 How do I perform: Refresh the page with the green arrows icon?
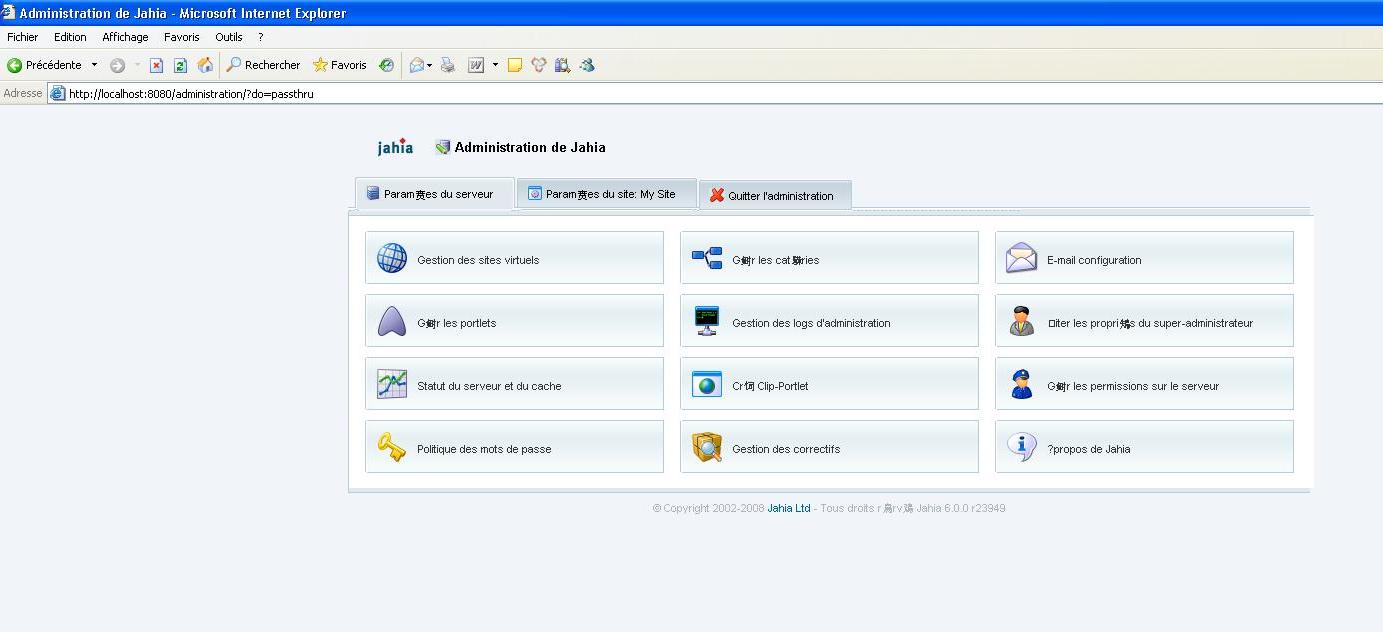180,65
